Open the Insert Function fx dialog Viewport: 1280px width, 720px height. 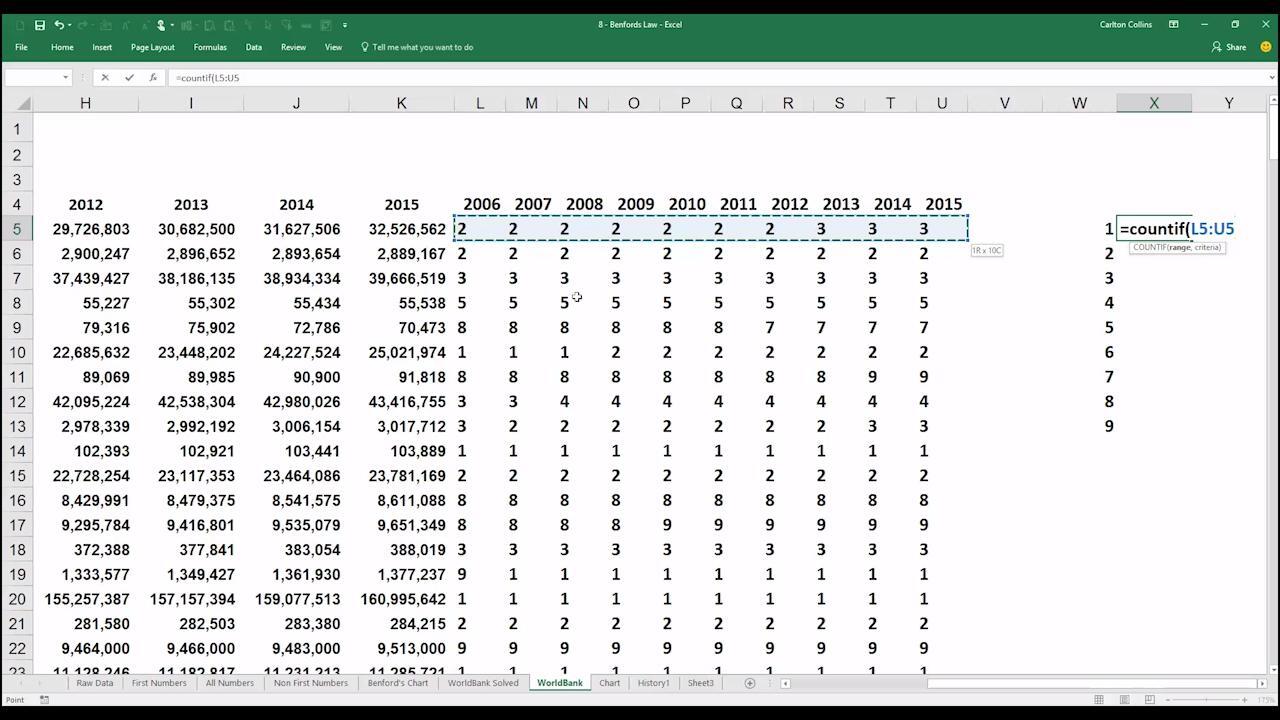pyautogui.click(x=153, y=77)
